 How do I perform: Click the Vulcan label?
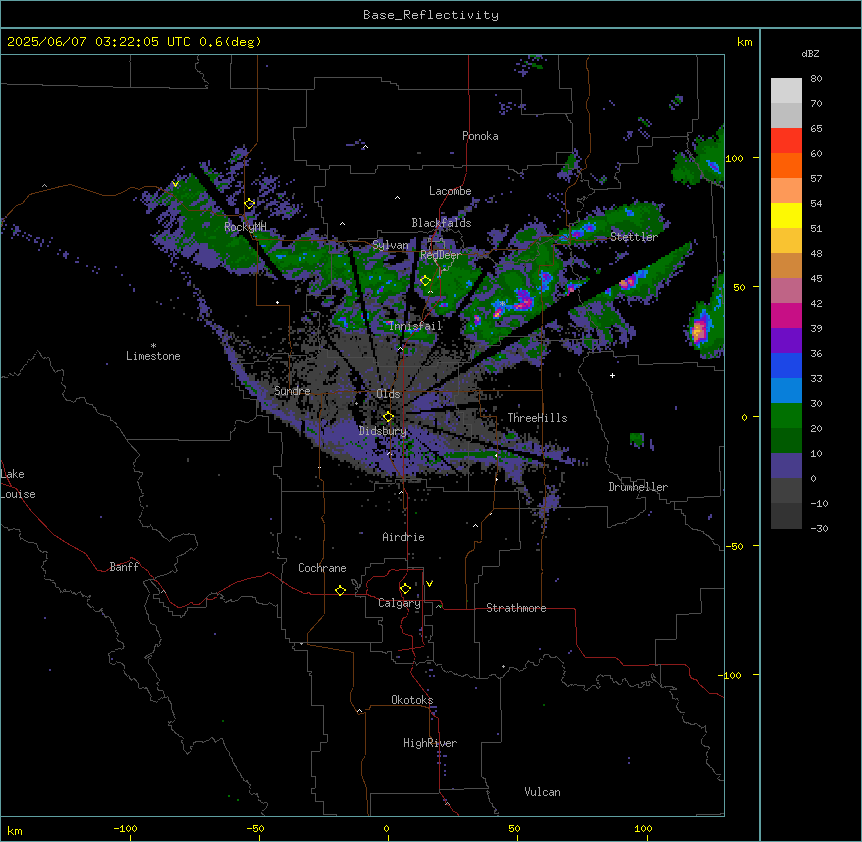coord(543,792)
